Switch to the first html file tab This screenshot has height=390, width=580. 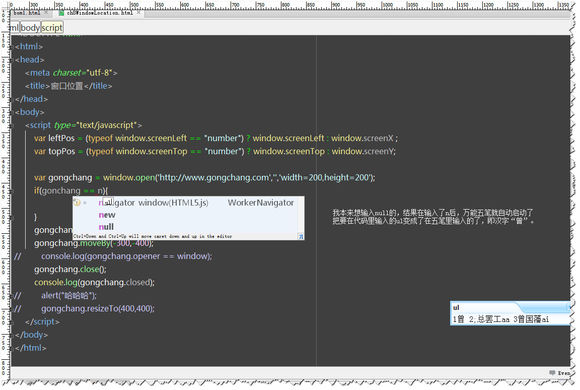27,13
